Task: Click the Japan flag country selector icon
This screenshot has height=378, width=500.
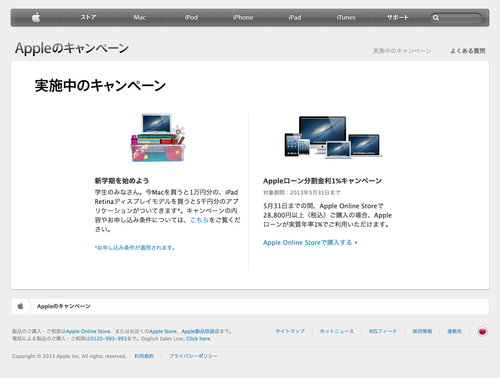Action: (x=482, y=331)
